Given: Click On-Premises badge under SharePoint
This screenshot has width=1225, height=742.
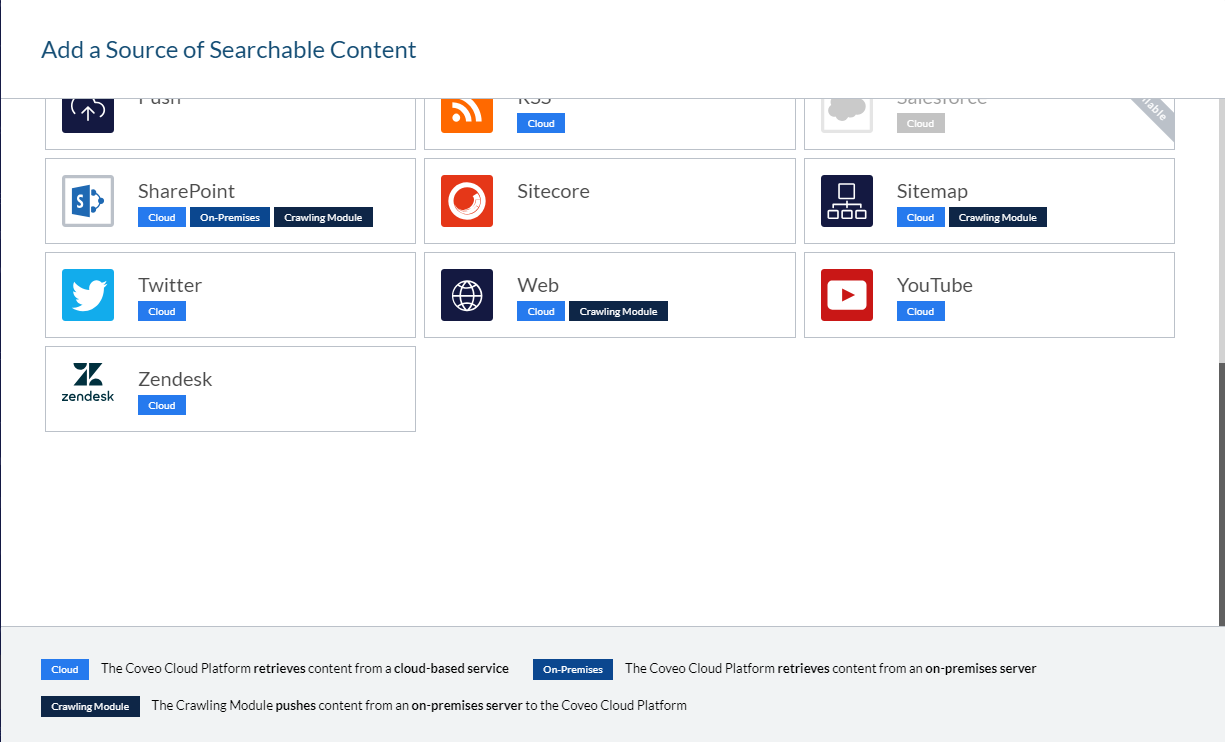Looking at the screenshot, I should click(x=229, y=217).
